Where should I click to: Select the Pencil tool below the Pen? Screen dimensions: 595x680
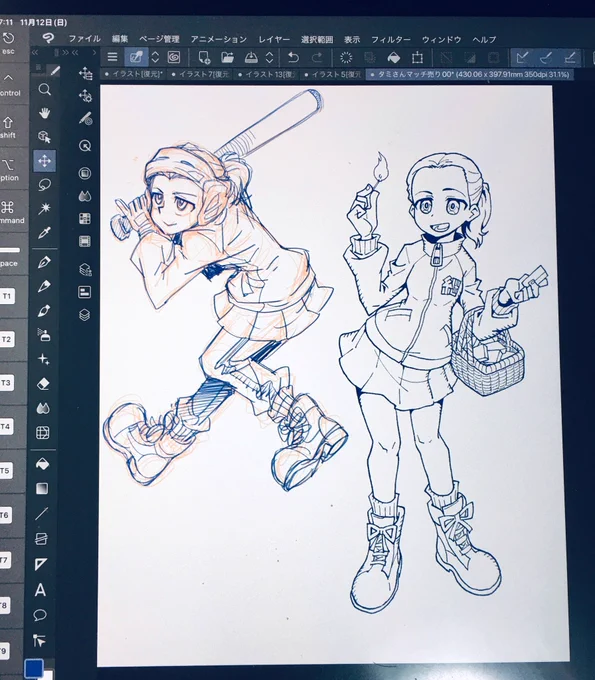44,286
